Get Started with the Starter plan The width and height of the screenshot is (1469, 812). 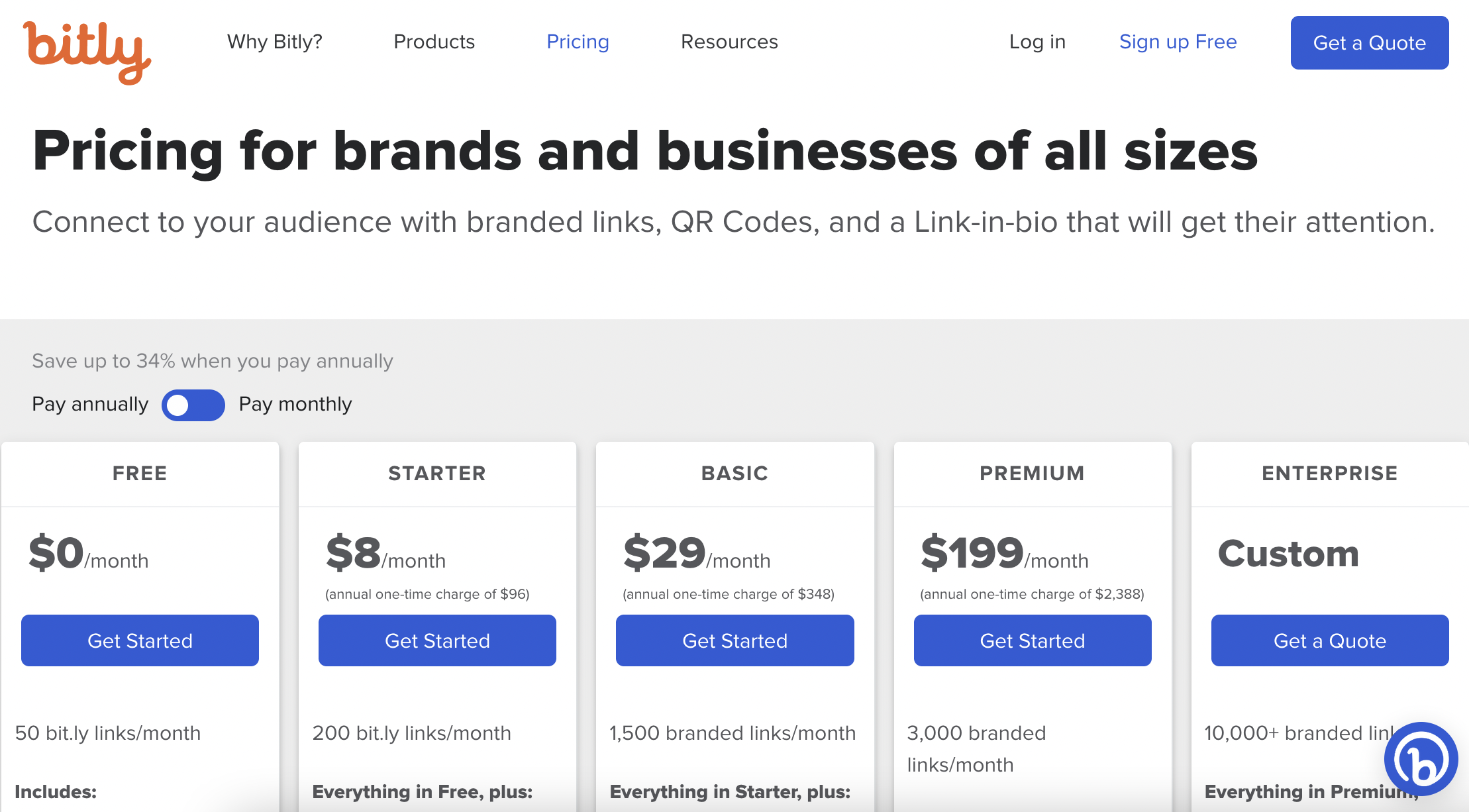click(437, 640)
